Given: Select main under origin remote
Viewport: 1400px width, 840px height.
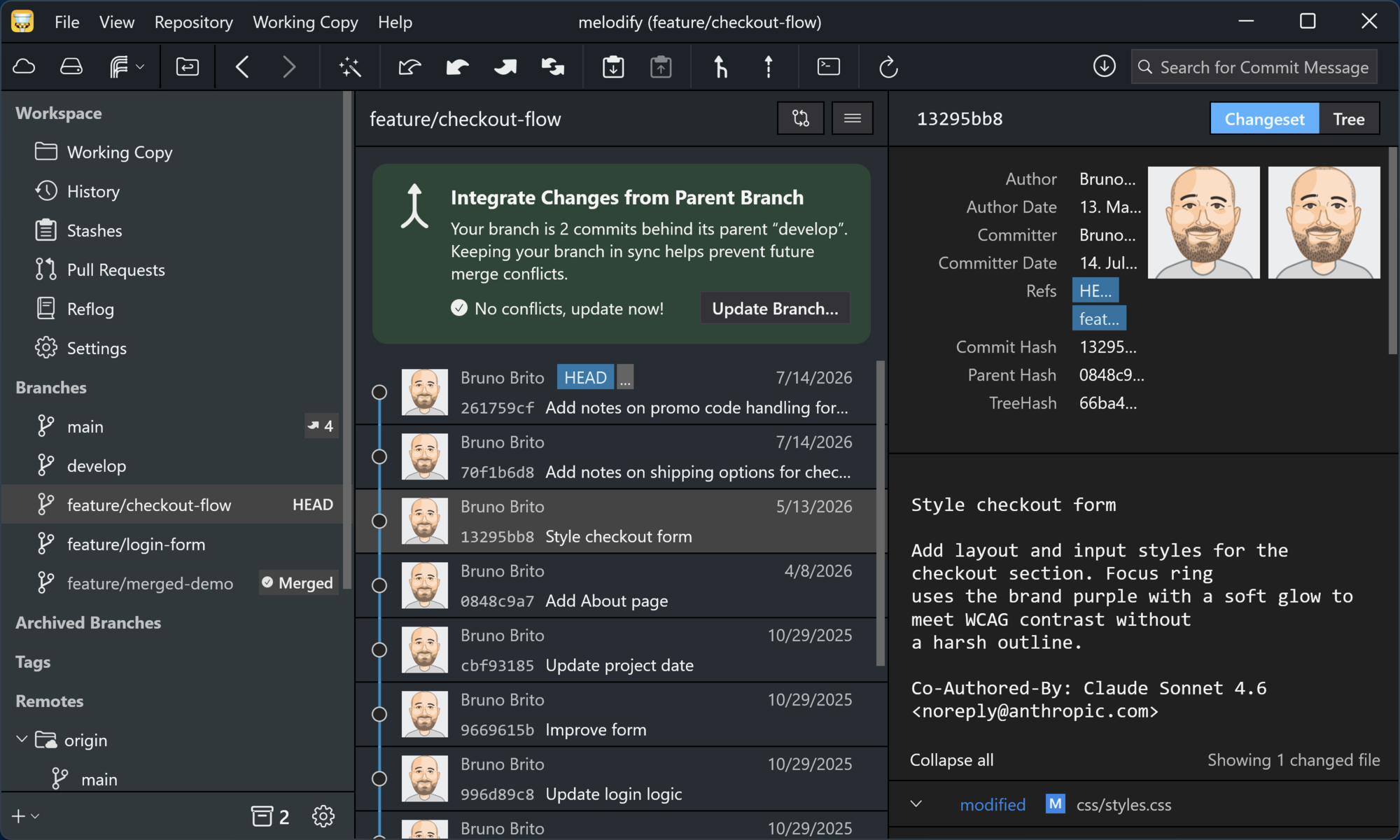Looking at the screenshot, I should click(x=174, y=779).
